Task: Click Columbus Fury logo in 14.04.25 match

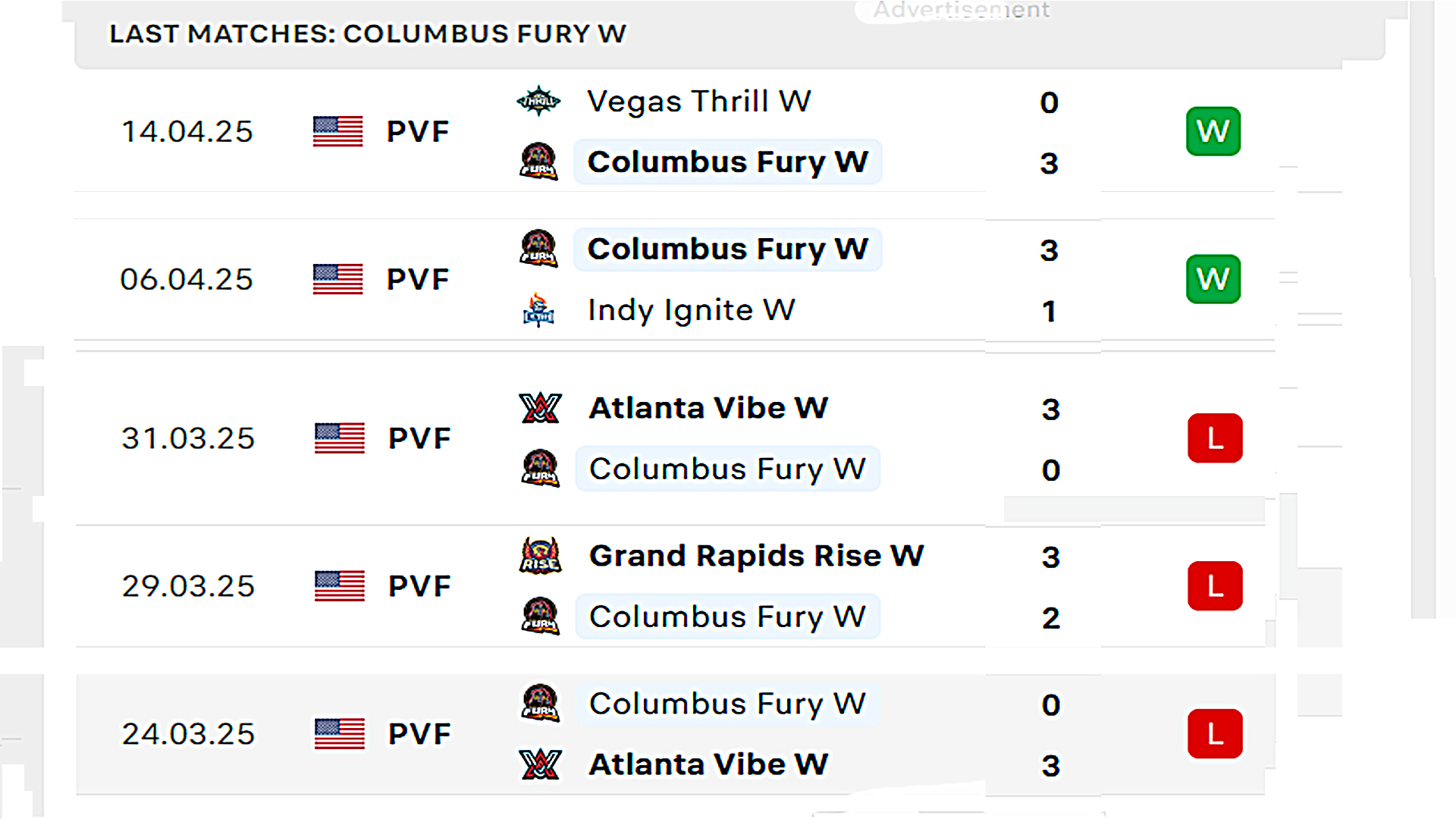Action: (538, 162)
